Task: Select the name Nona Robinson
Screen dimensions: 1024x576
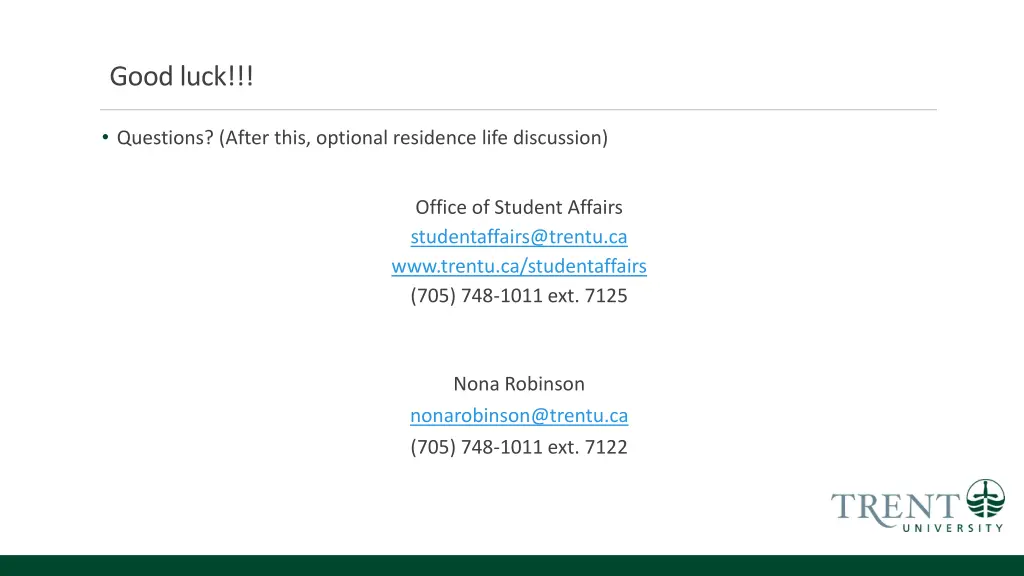Action: 519,384
